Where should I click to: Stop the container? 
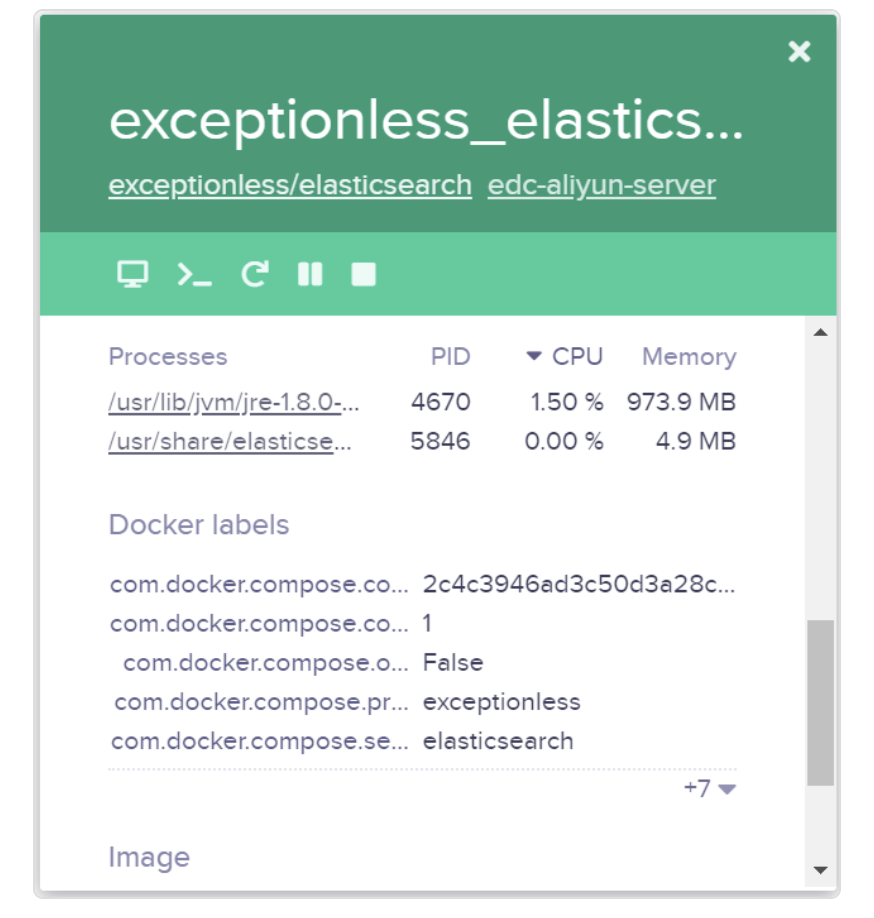click(364, 274)
